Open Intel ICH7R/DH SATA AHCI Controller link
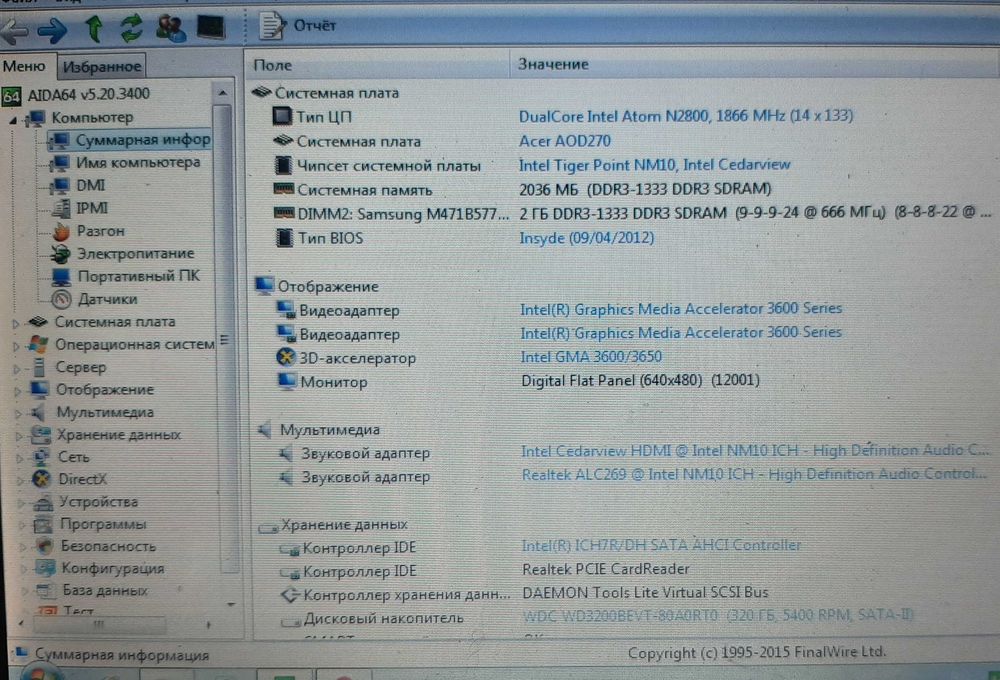Viewport: 1000px width, 680px height. click(661, 545)
